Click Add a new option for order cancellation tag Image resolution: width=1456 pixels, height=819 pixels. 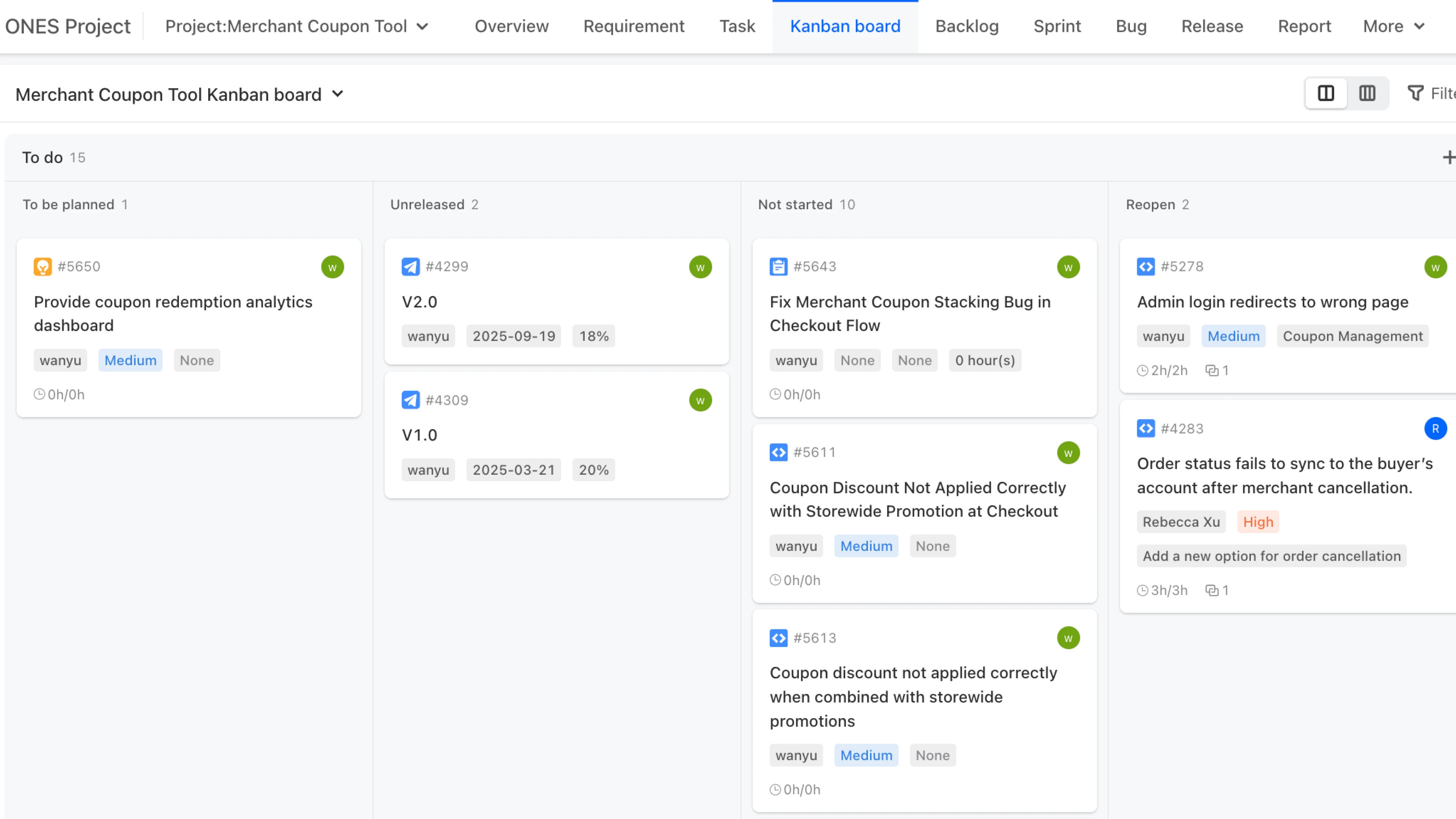(x=1271, y=555)
